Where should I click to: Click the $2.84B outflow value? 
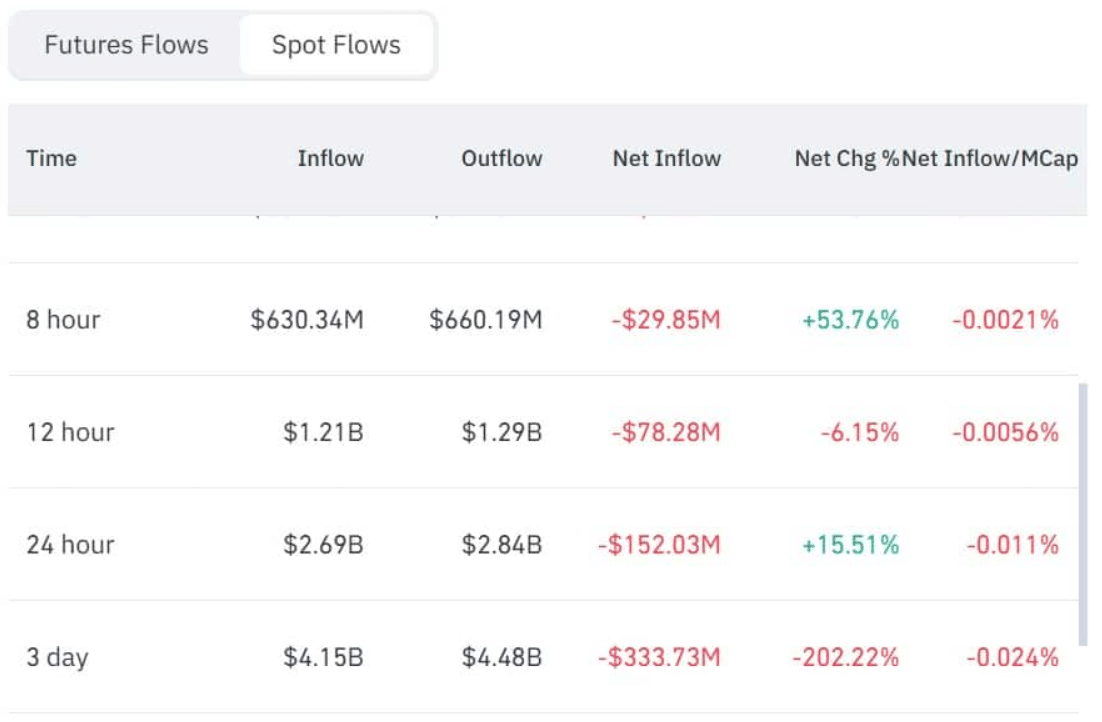click(502, 545)
